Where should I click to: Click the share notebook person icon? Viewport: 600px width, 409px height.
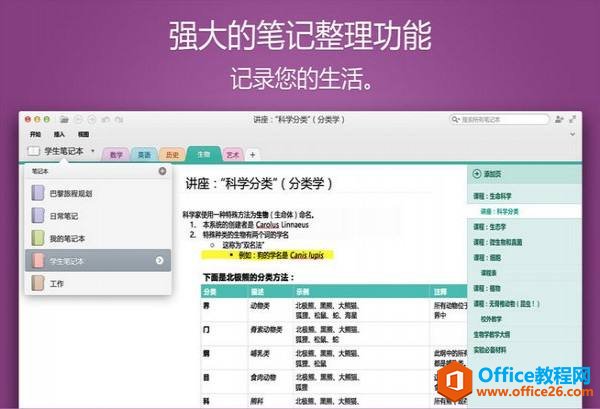click(x=559, y=119)
